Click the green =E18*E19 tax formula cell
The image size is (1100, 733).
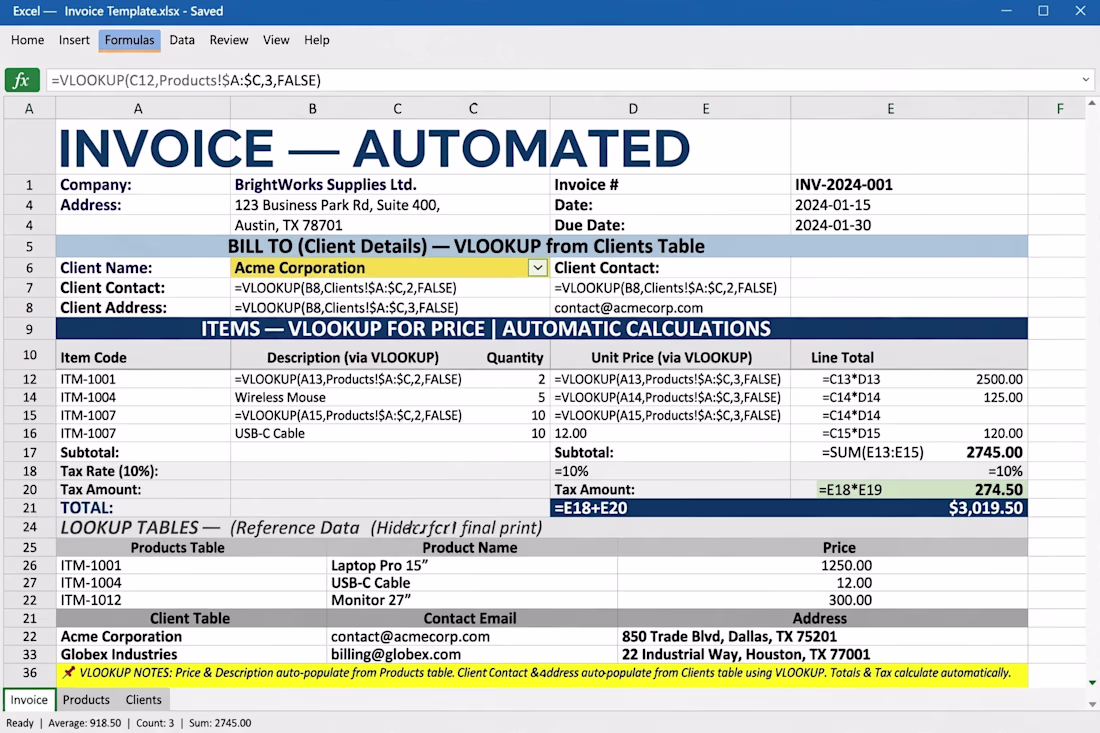pos(850,490)
